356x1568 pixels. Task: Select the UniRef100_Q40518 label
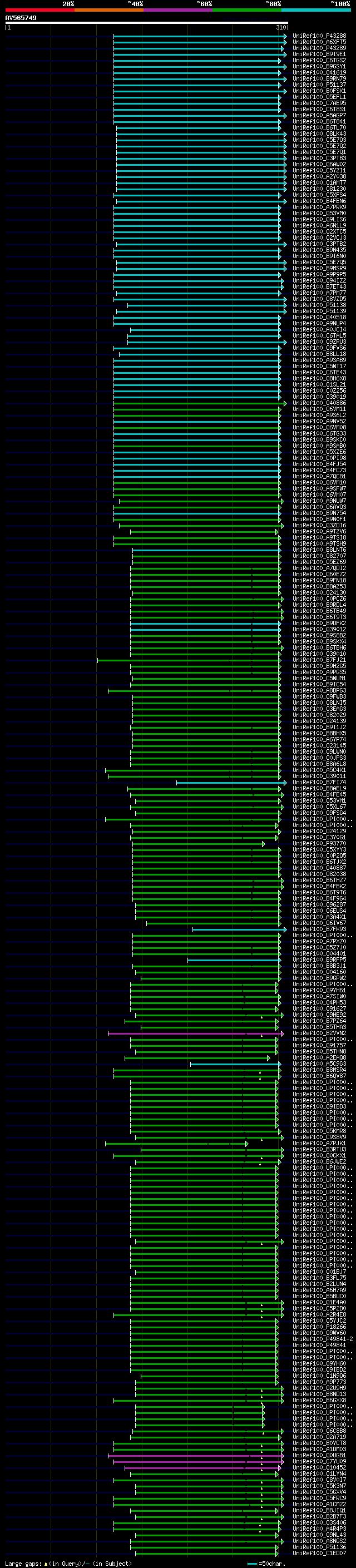[x=319, y=317]
